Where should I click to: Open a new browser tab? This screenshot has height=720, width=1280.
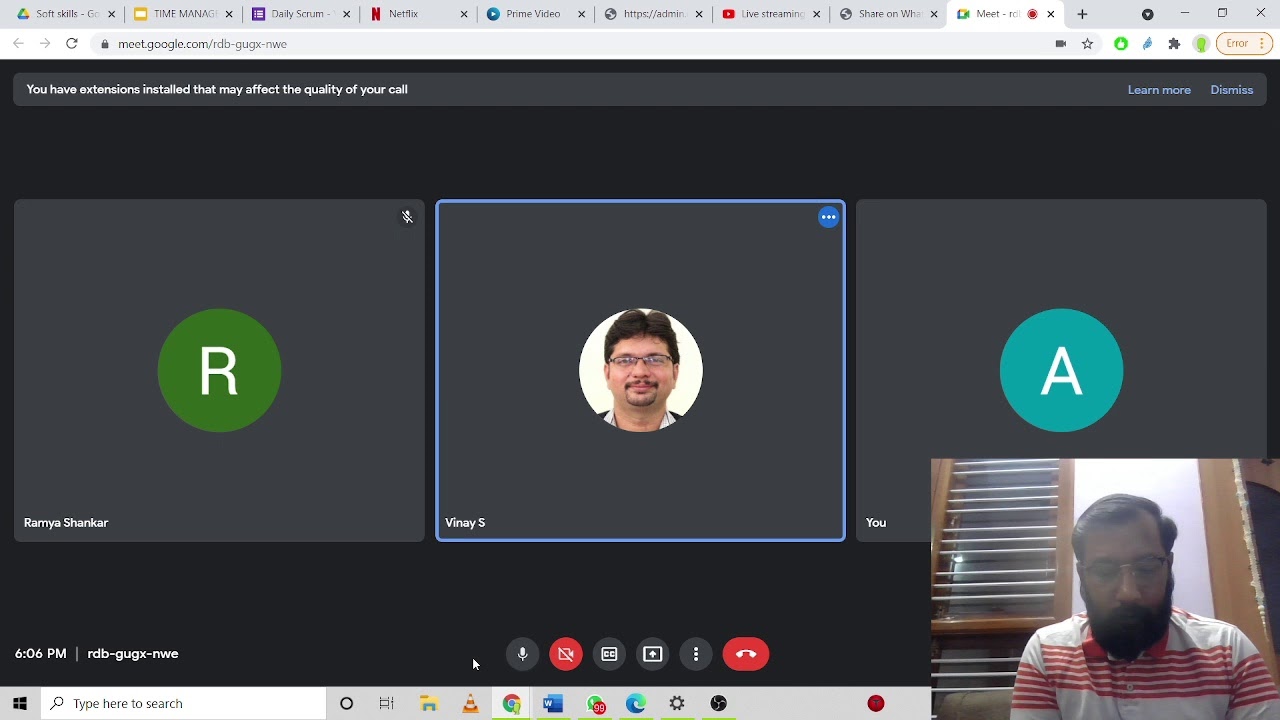point(1082,14)
